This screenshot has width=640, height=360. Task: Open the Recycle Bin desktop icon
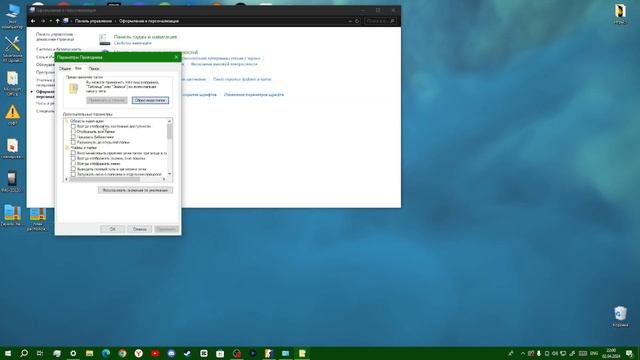620,316
